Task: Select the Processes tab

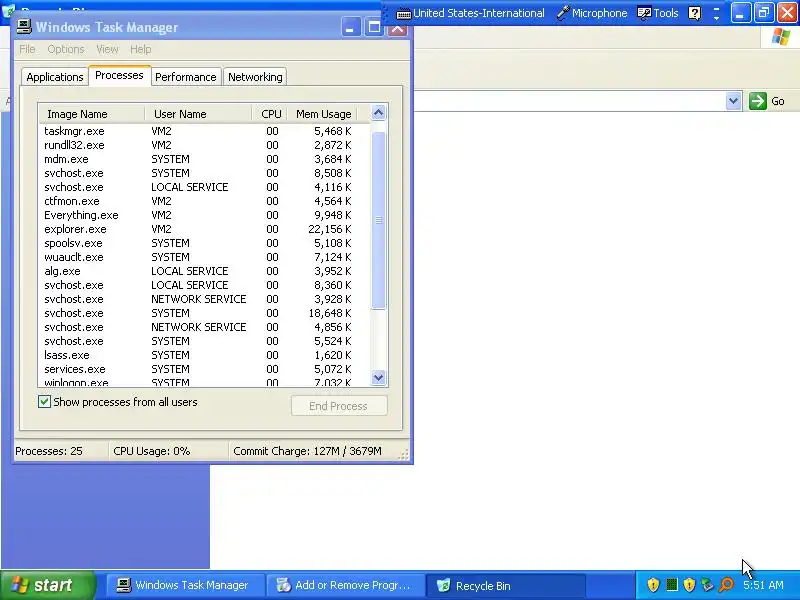Action: 119,76
